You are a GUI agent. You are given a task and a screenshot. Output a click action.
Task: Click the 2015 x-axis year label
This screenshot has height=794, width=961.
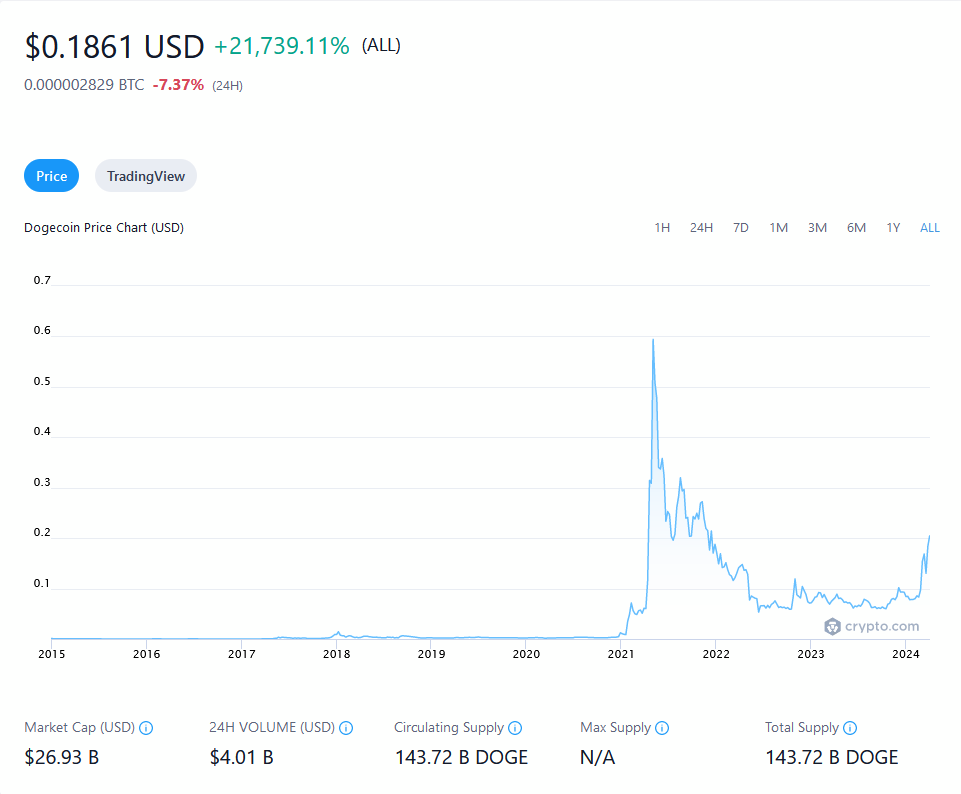point(51,654)
